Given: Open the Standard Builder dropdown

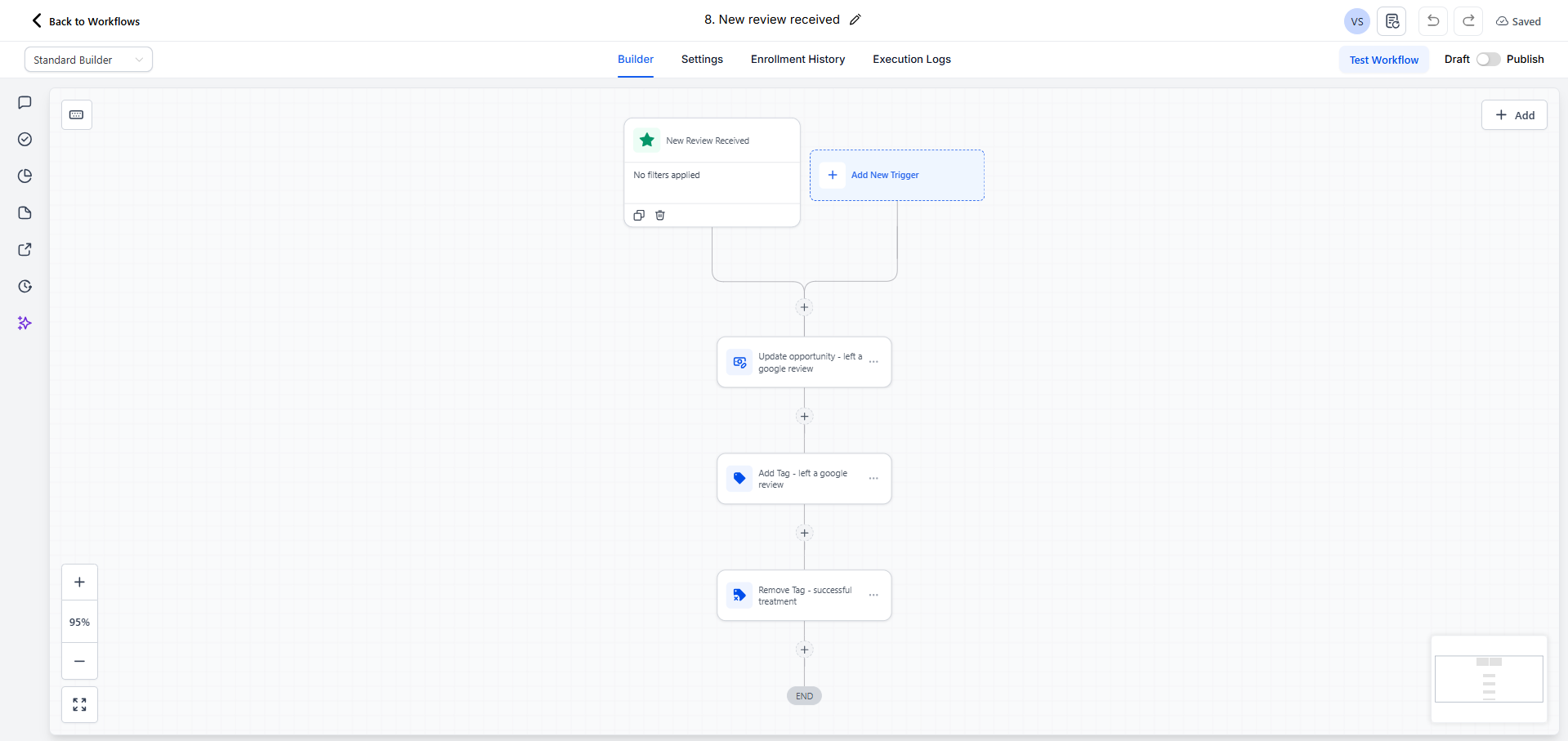Looking at the screenshot, I should tap(88, 60).
